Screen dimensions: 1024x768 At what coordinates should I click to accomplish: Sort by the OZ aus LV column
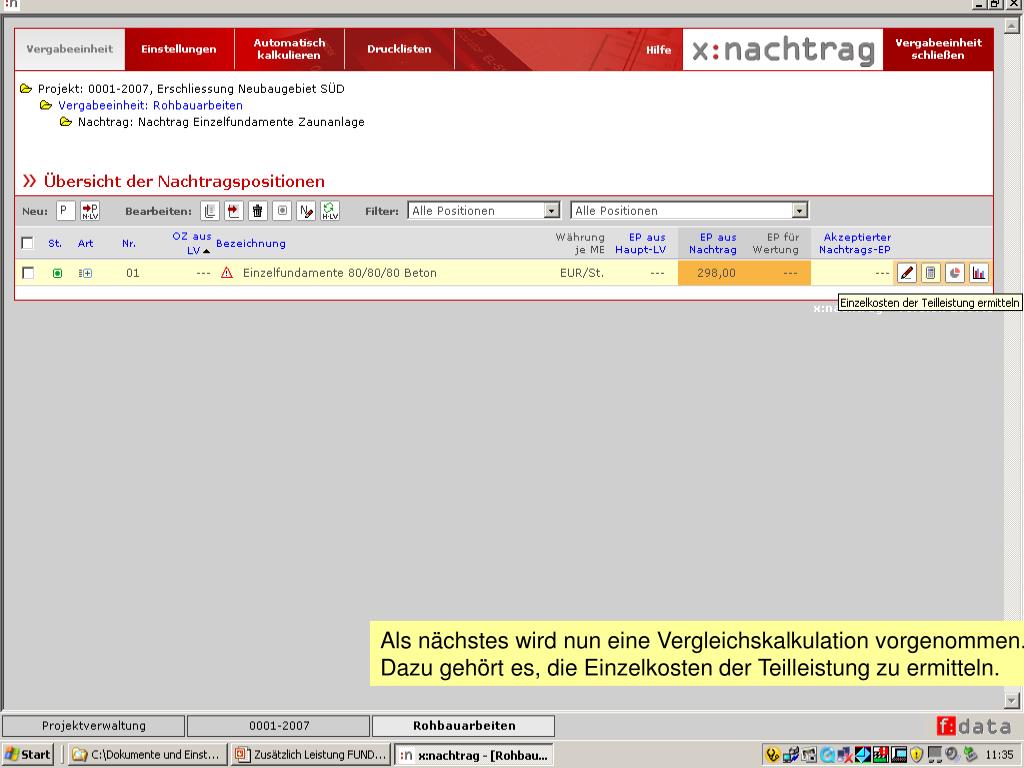click(192, 243)
